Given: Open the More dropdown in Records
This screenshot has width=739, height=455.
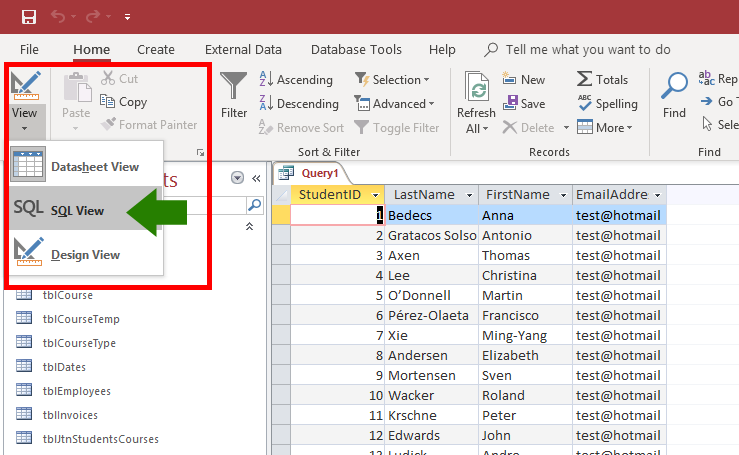Looking at the screenshot, I should (605, 127).
